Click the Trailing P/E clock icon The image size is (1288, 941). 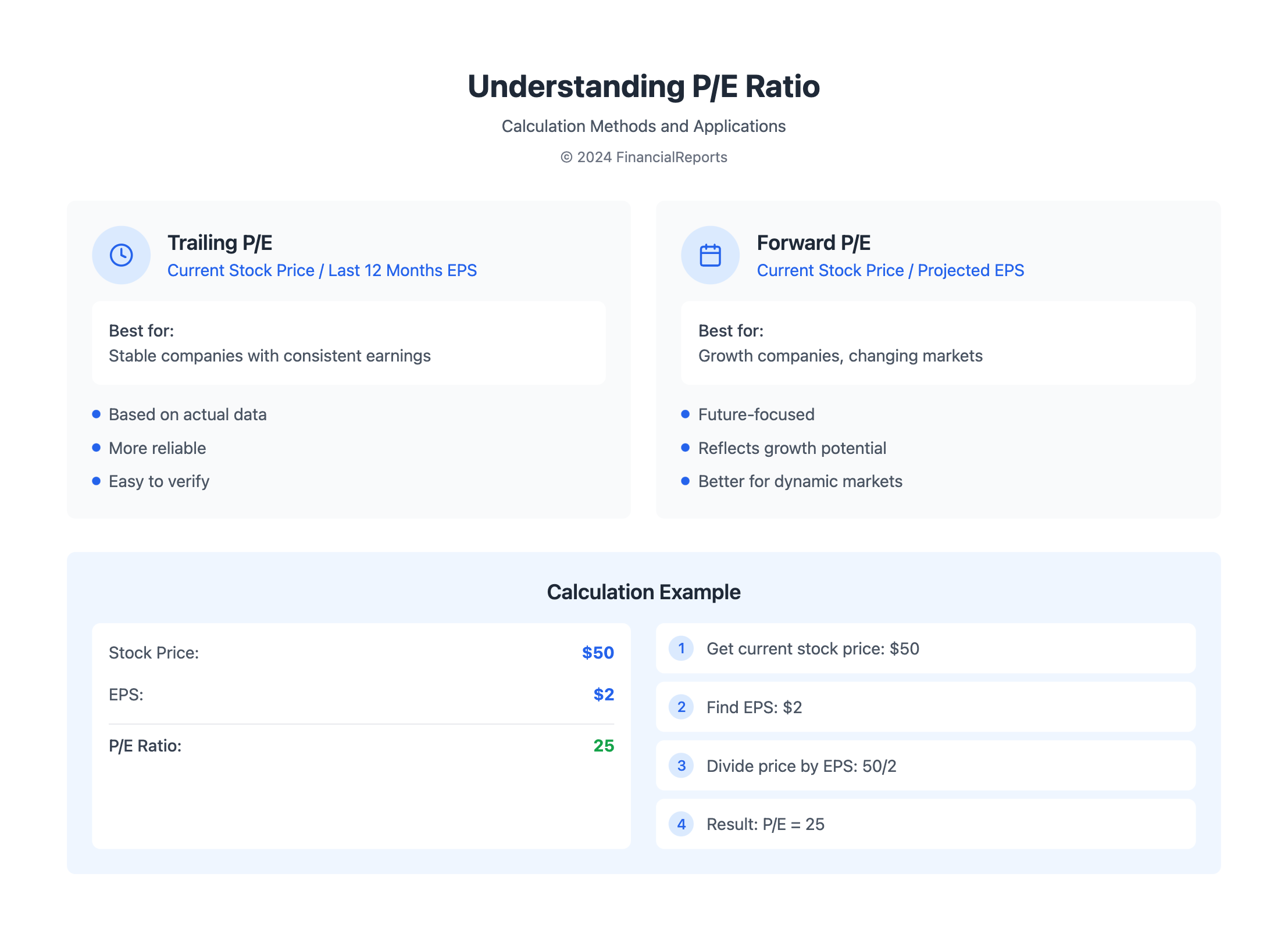121,255
